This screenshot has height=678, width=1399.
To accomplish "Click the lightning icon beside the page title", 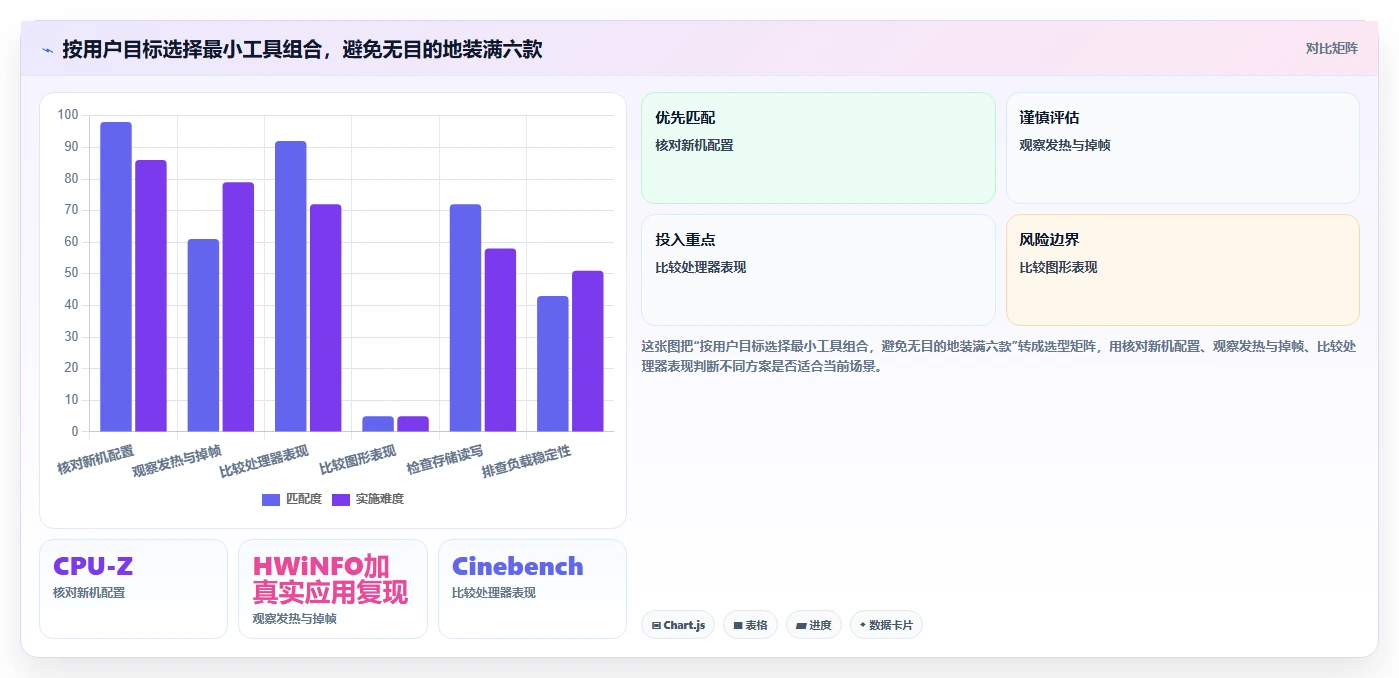I will pyautogui.click(x=48, y=49).
